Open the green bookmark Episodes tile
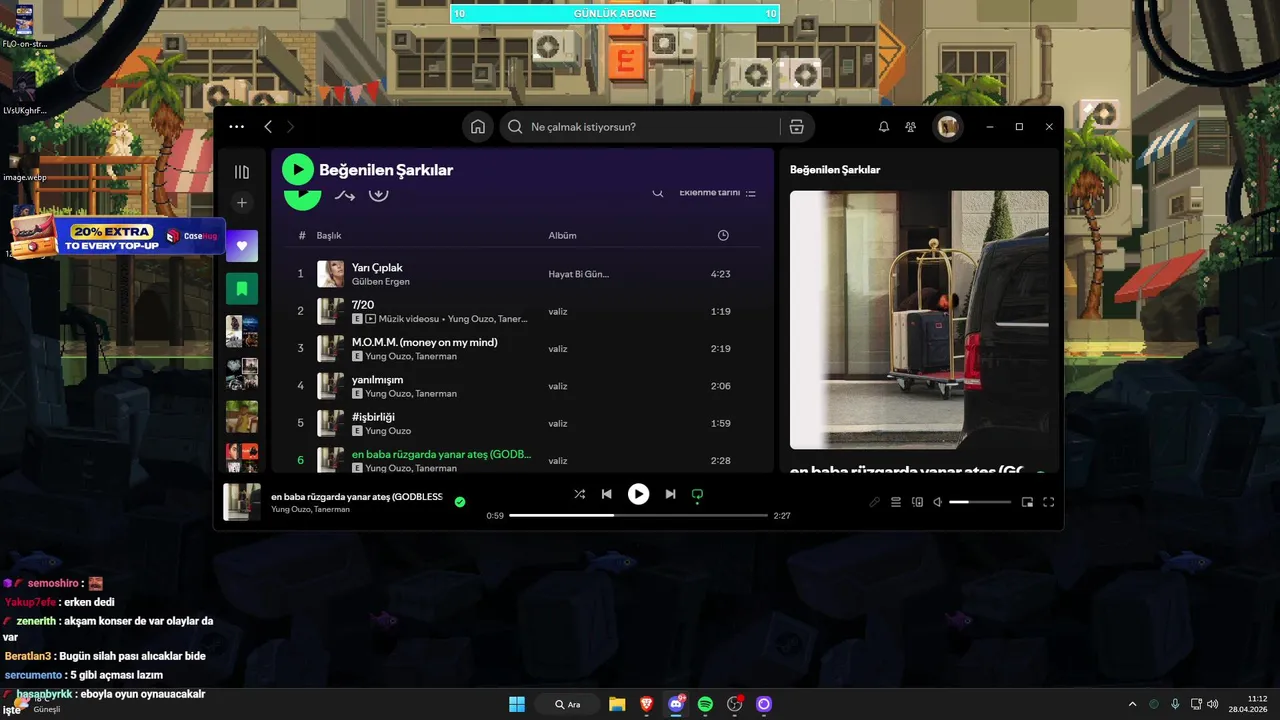The width and height of the screenshot is (1280, 720). tap(242, 289)
